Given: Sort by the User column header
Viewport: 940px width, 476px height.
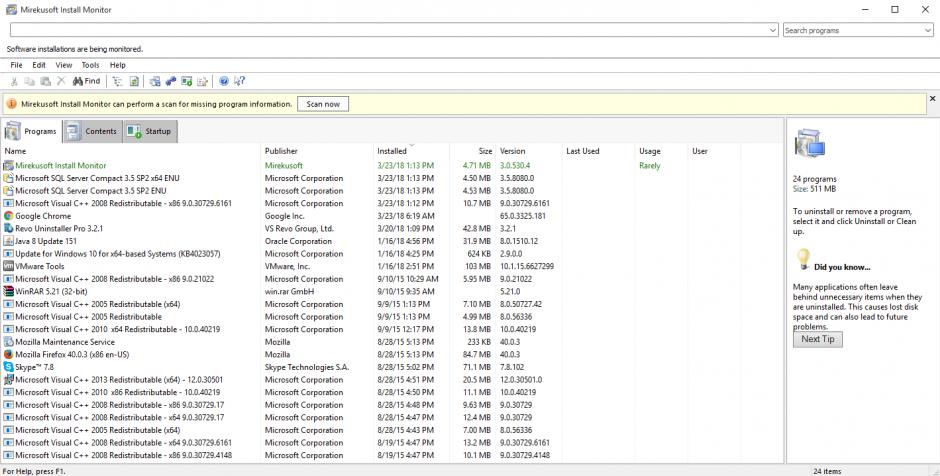Looking at the screenshot, I should click(714, 152).
